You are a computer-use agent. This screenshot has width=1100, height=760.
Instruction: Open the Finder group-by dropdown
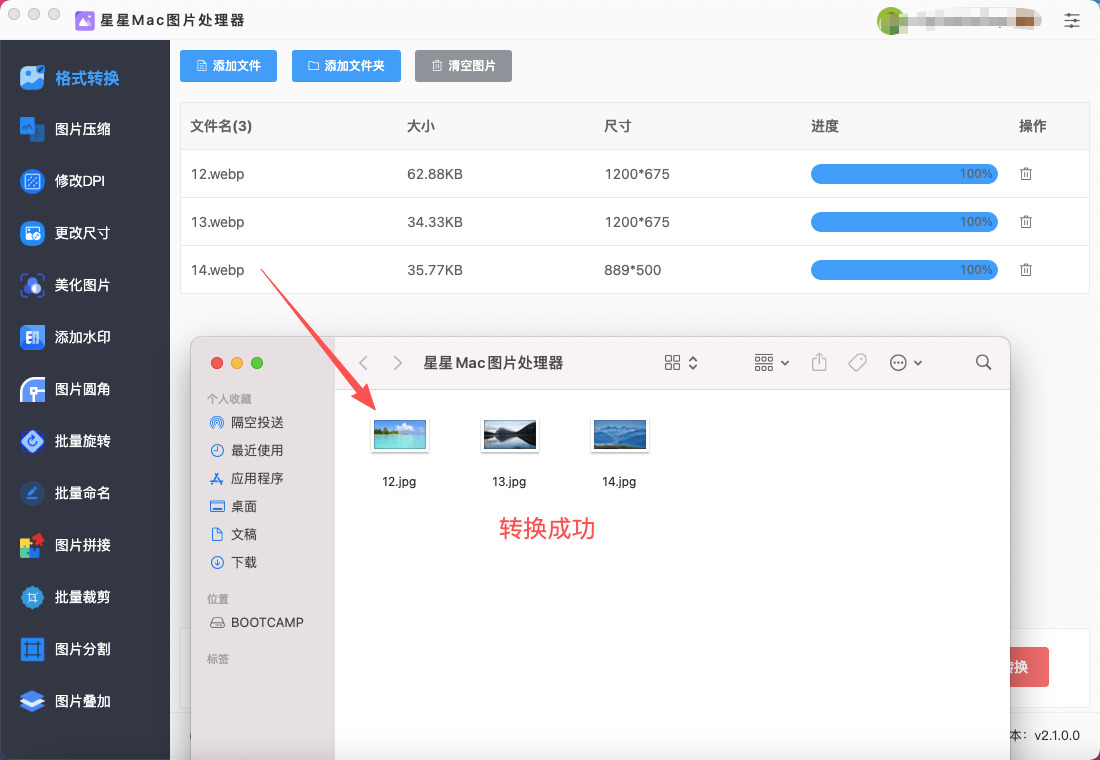(x=771, y=363)
